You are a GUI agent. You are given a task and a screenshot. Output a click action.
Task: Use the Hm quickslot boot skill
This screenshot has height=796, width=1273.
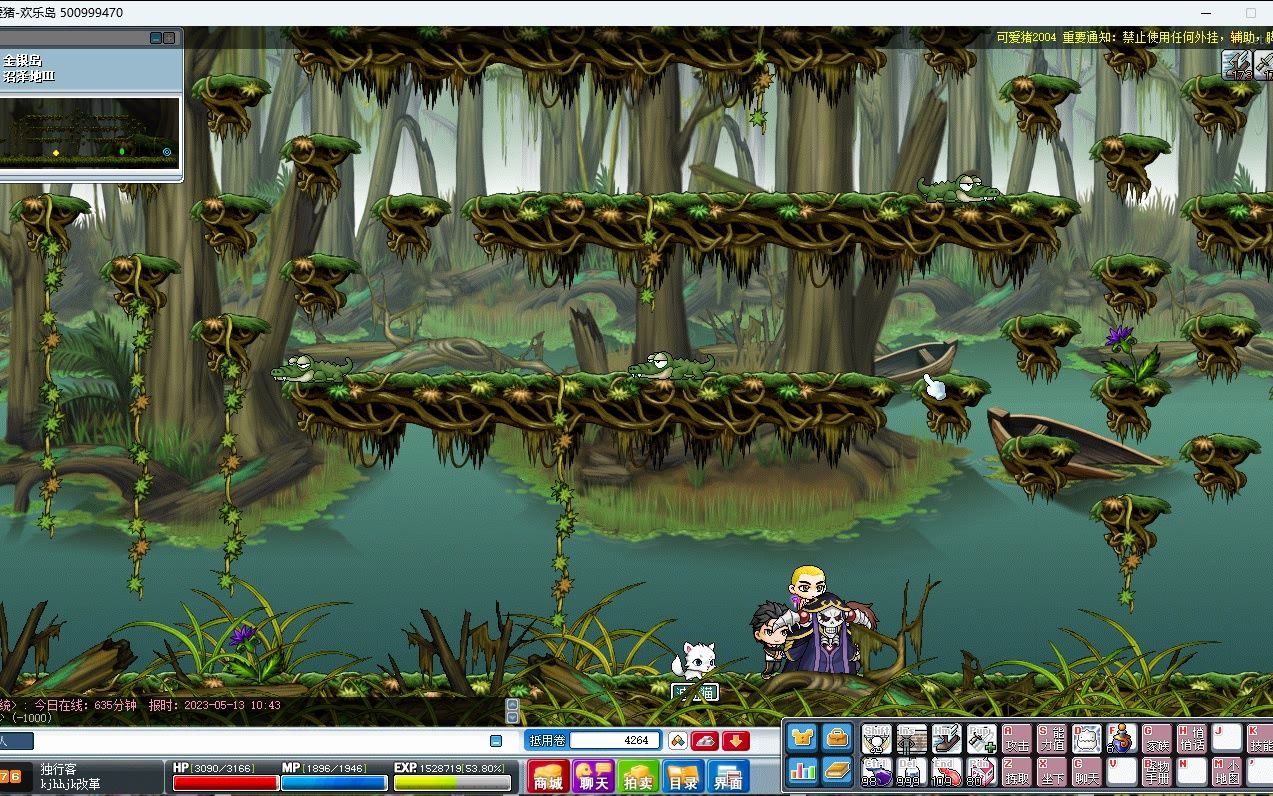tap(947, 739)
